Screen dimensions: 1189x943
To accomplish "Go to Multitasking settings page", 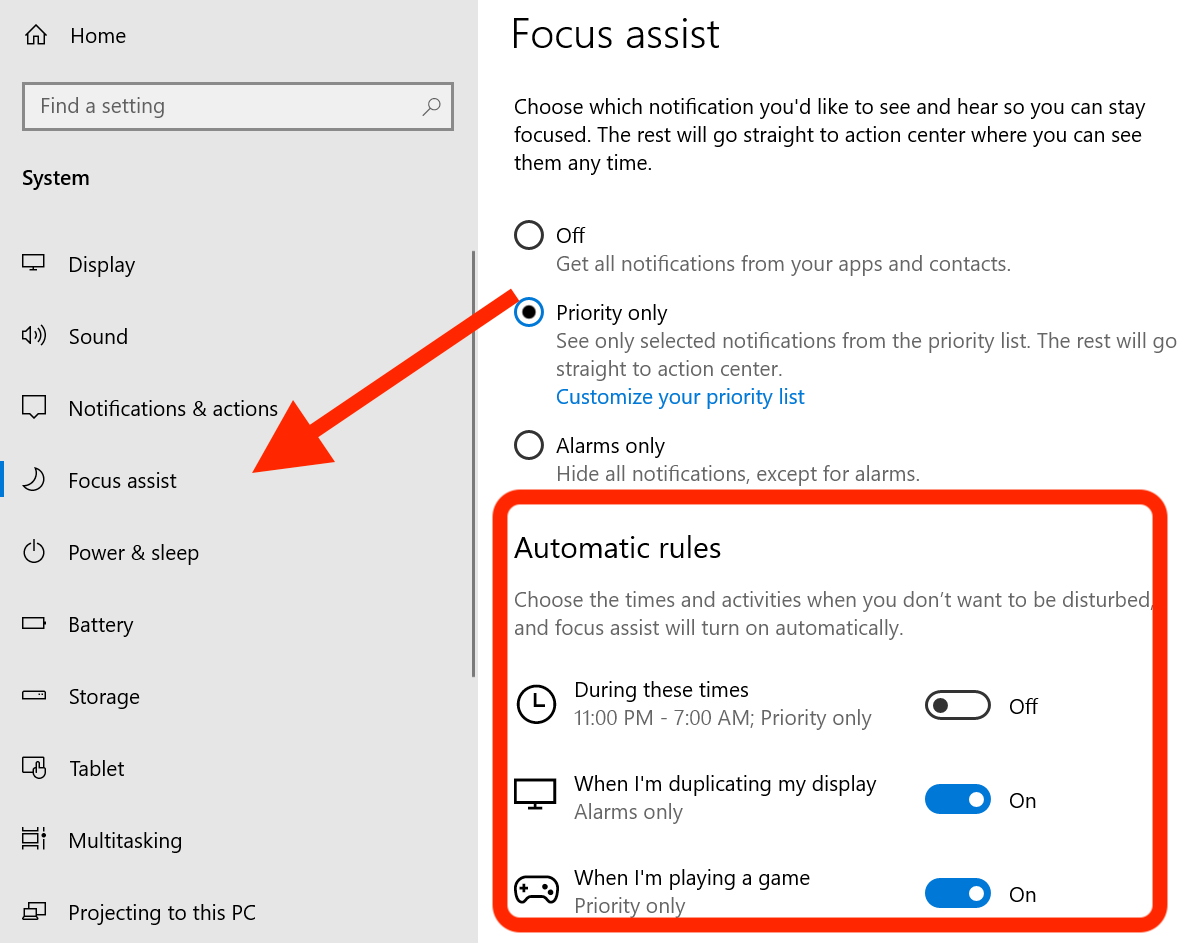I will pos(125,841).
